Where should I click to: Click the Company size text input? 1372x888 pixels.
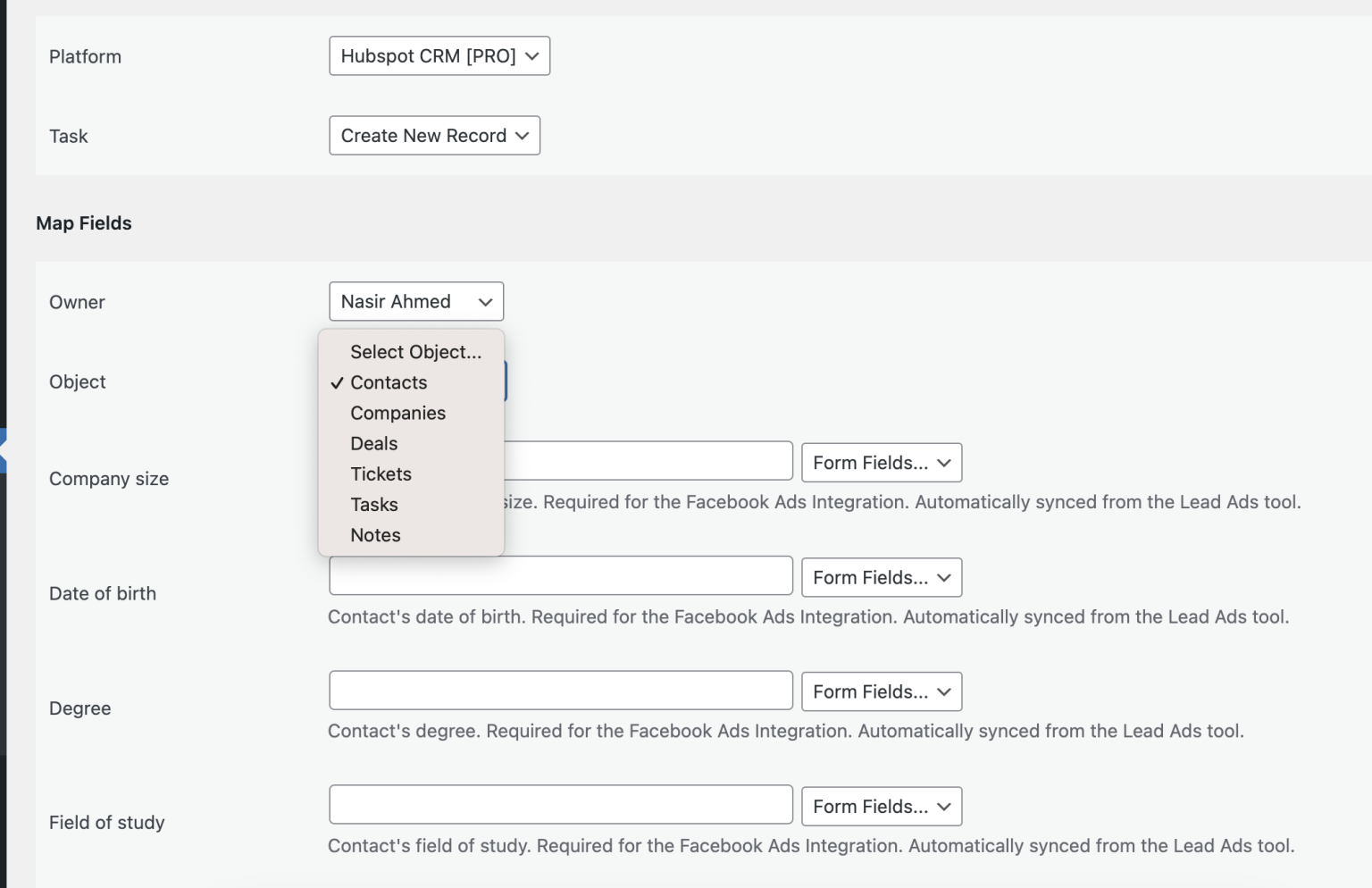click(x=648, y=461)
